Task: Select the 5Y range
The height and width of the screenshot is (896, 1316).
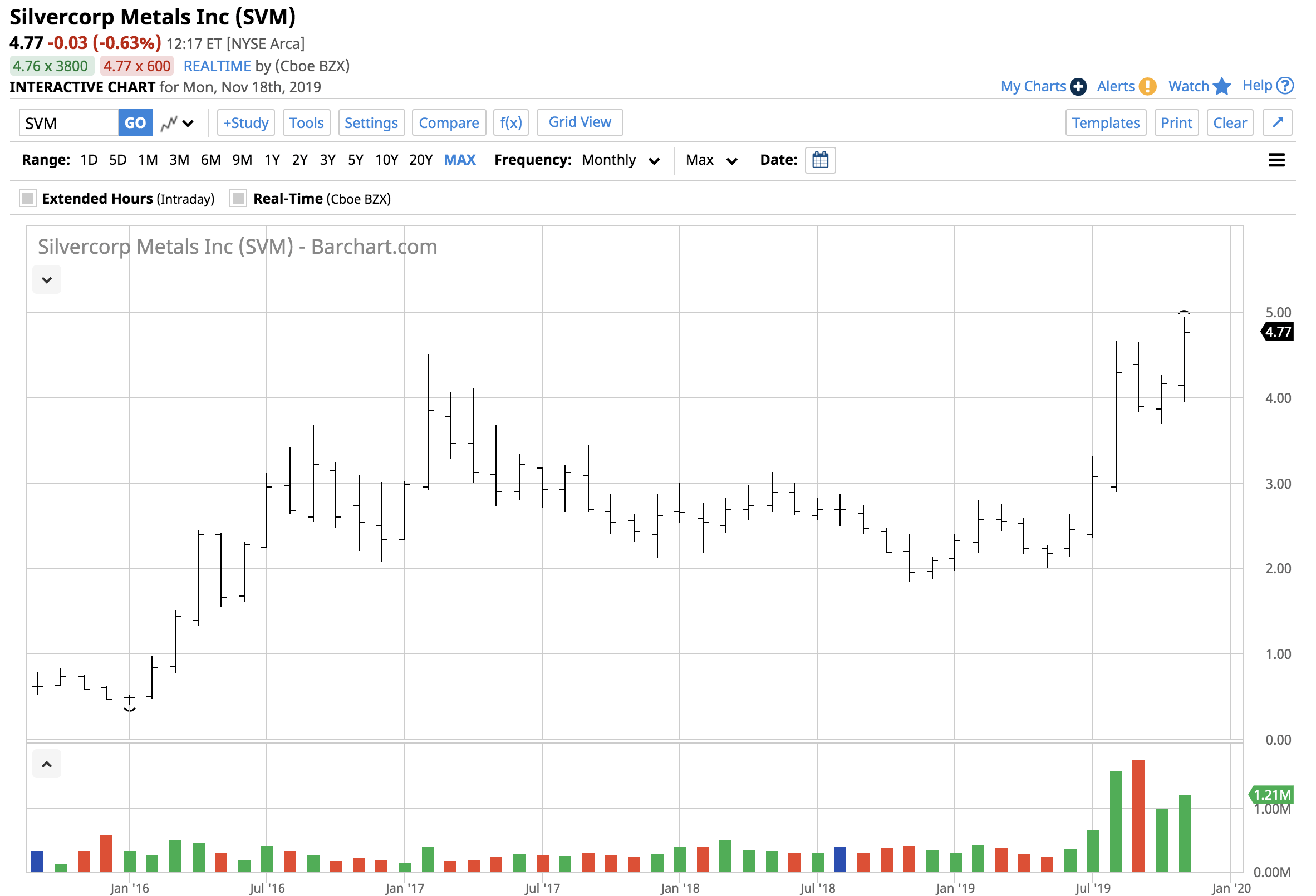Action: pyautogui.click(x=356, y=160)
